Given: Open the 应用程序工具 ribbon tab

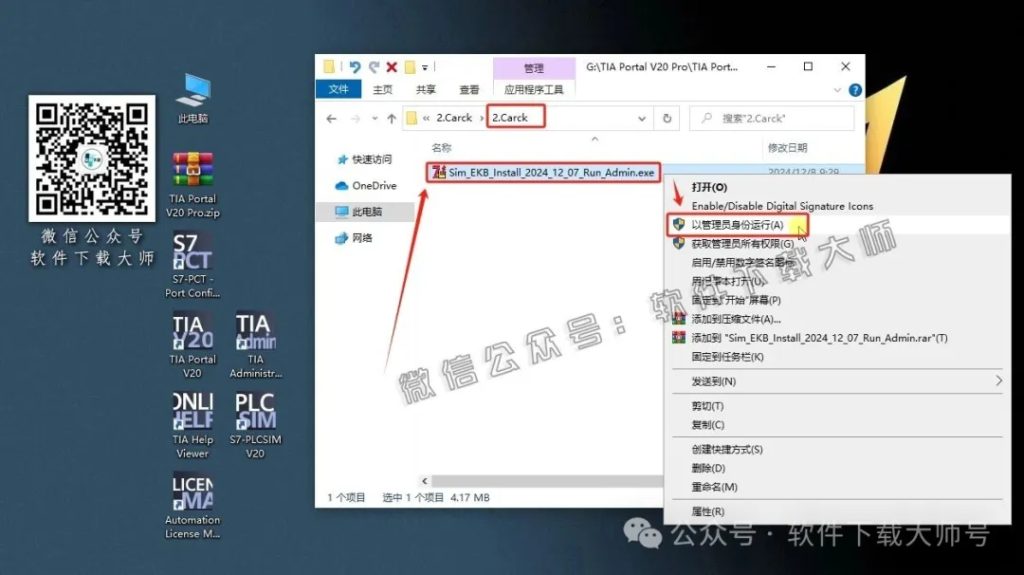Looking at the screenshot, I should (534, 90).
